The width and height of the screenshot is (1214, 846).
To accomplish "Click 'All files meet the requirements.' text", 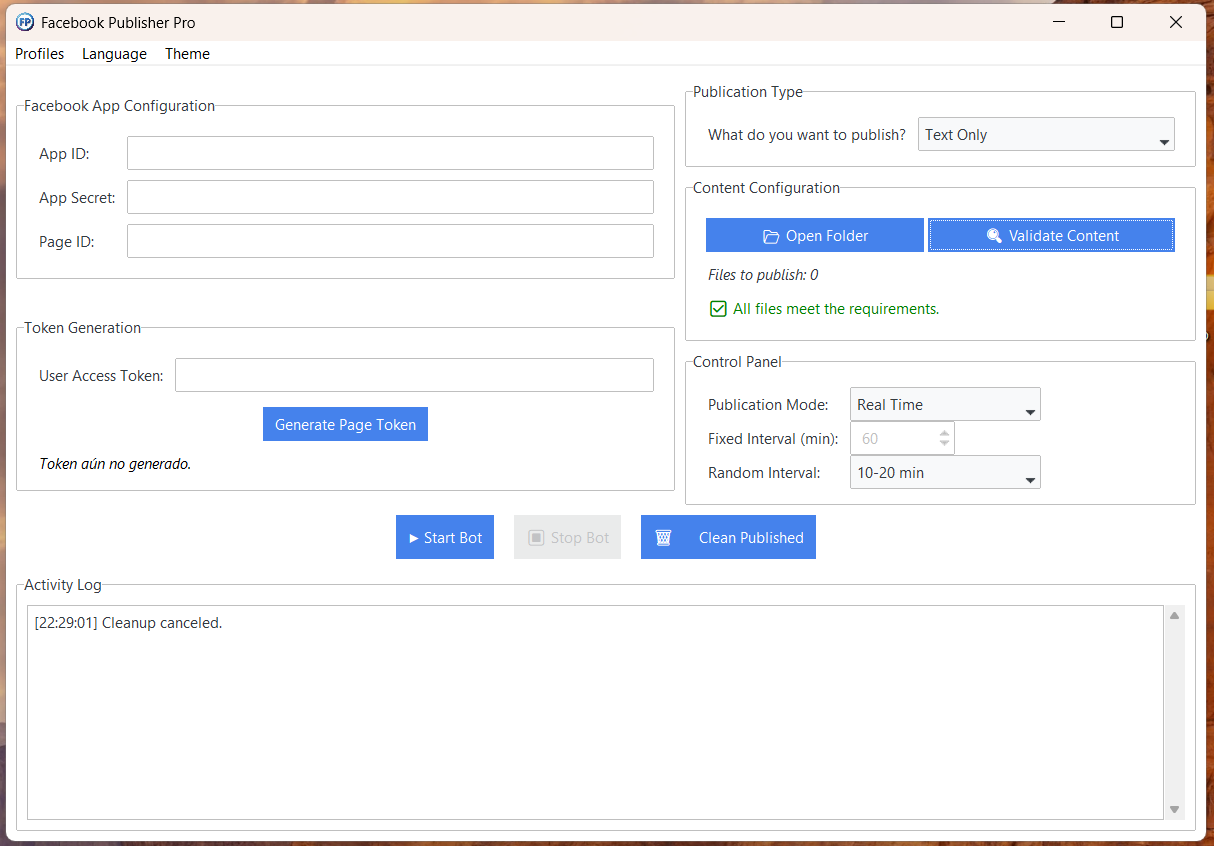I will point(836,309).
